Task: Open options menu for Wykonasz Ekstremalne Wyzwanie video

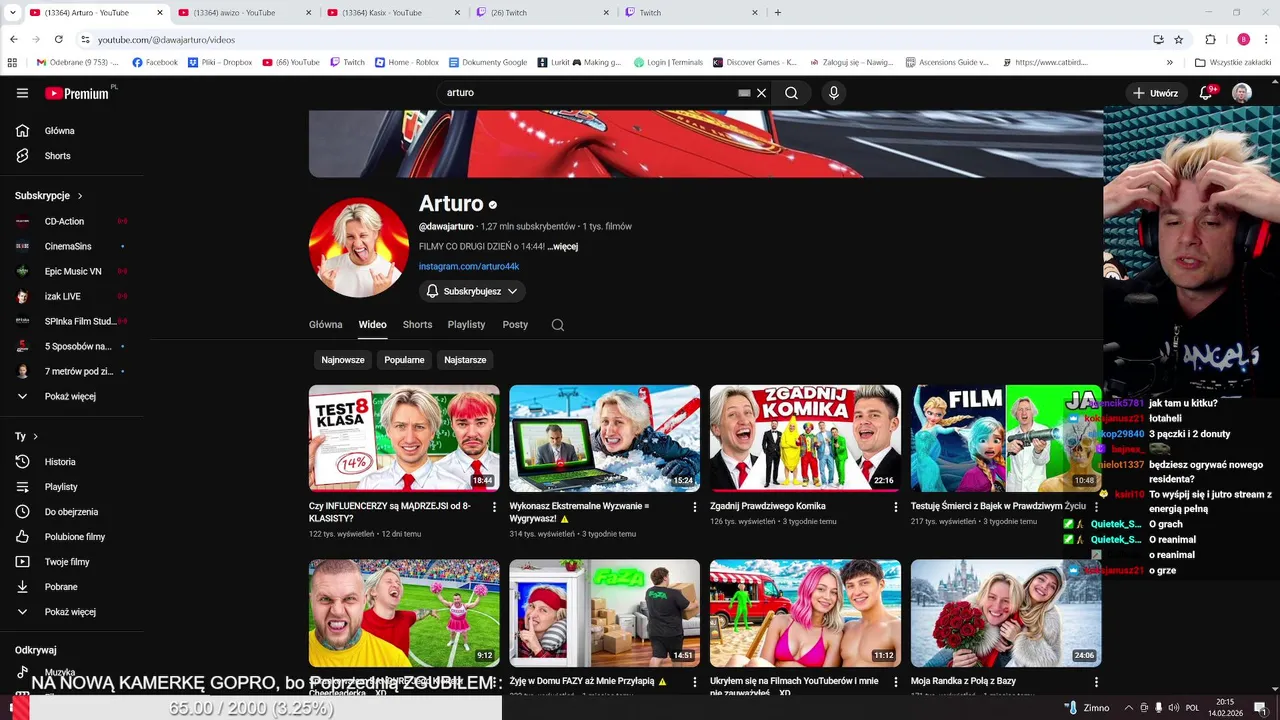Action: 695,507
